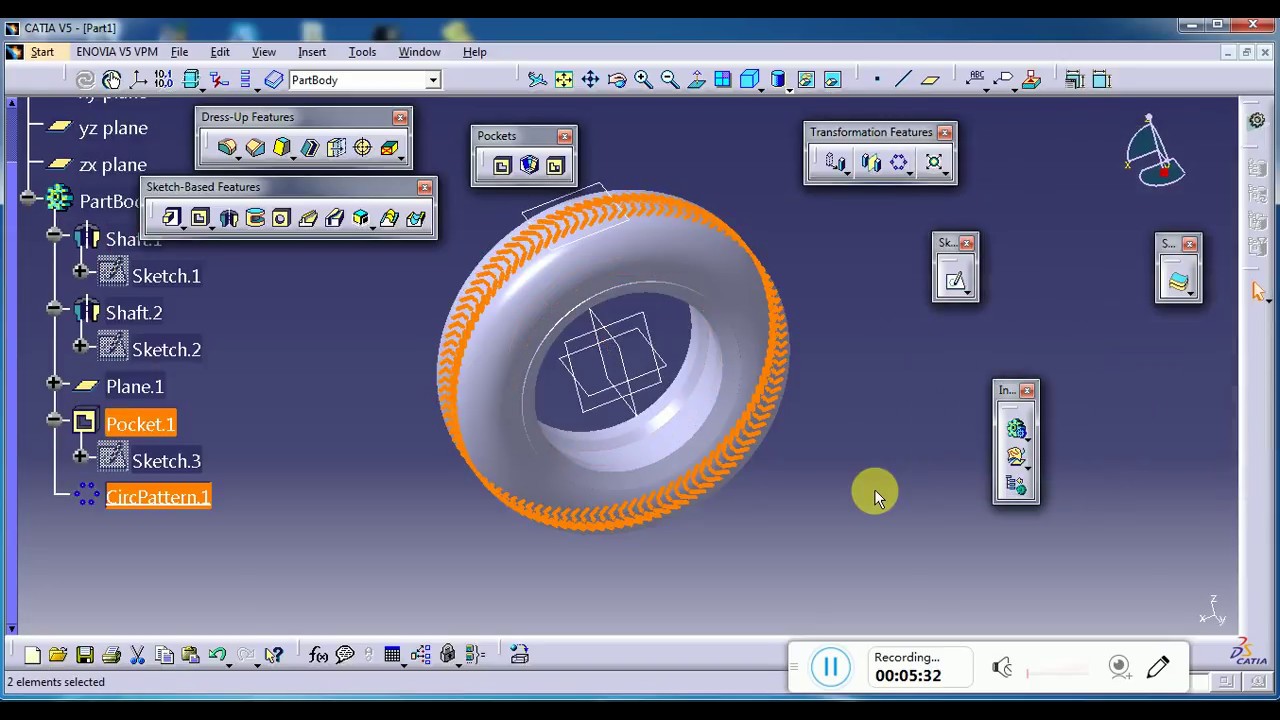Open the Start menu of CATIA

click(42, 52)
